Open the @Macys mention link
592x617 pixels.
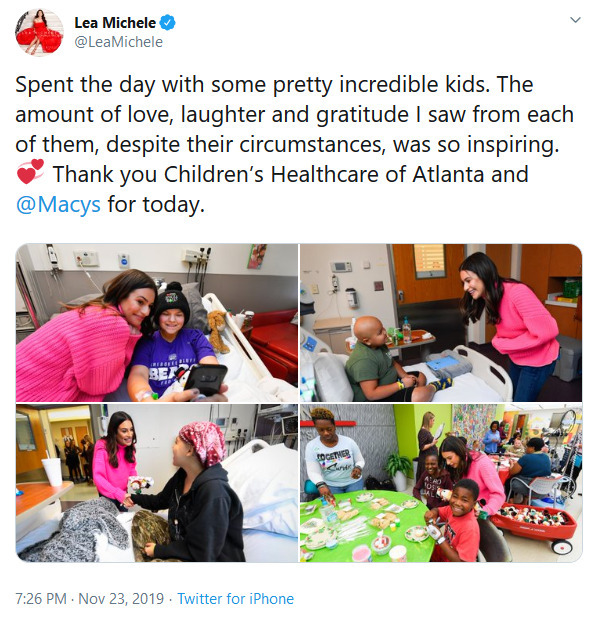point(58,205)
